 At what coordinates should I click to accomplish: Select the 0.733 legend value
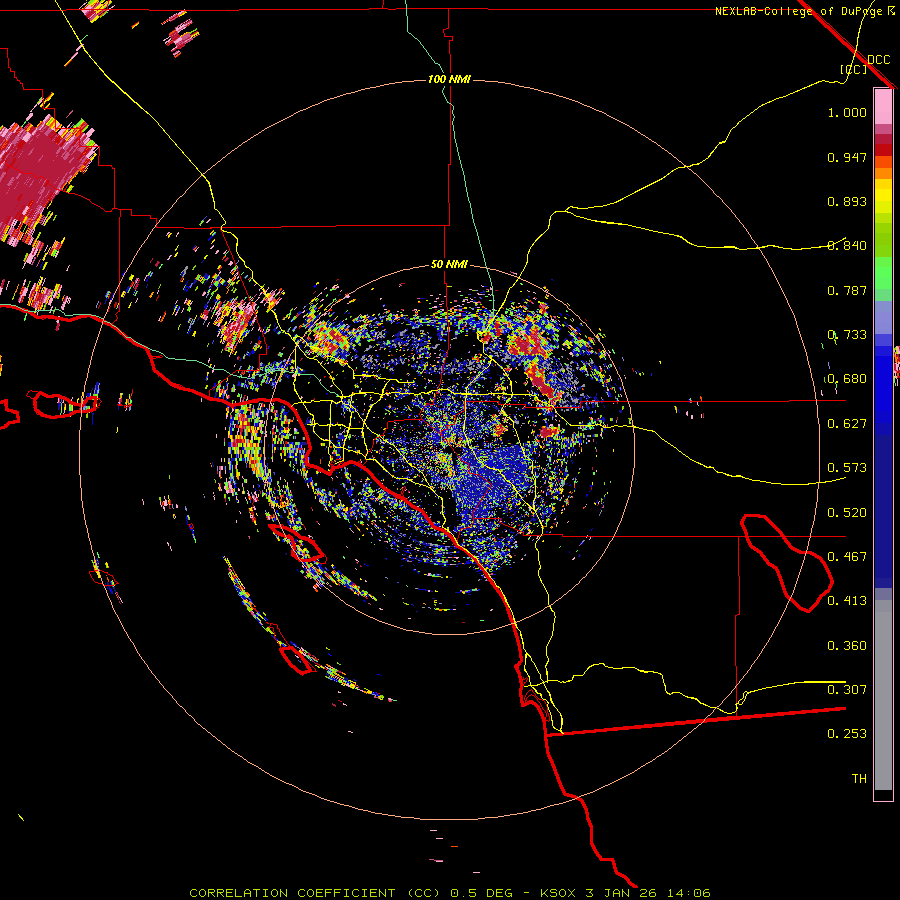pyautogui.click(x=847, y=335)
